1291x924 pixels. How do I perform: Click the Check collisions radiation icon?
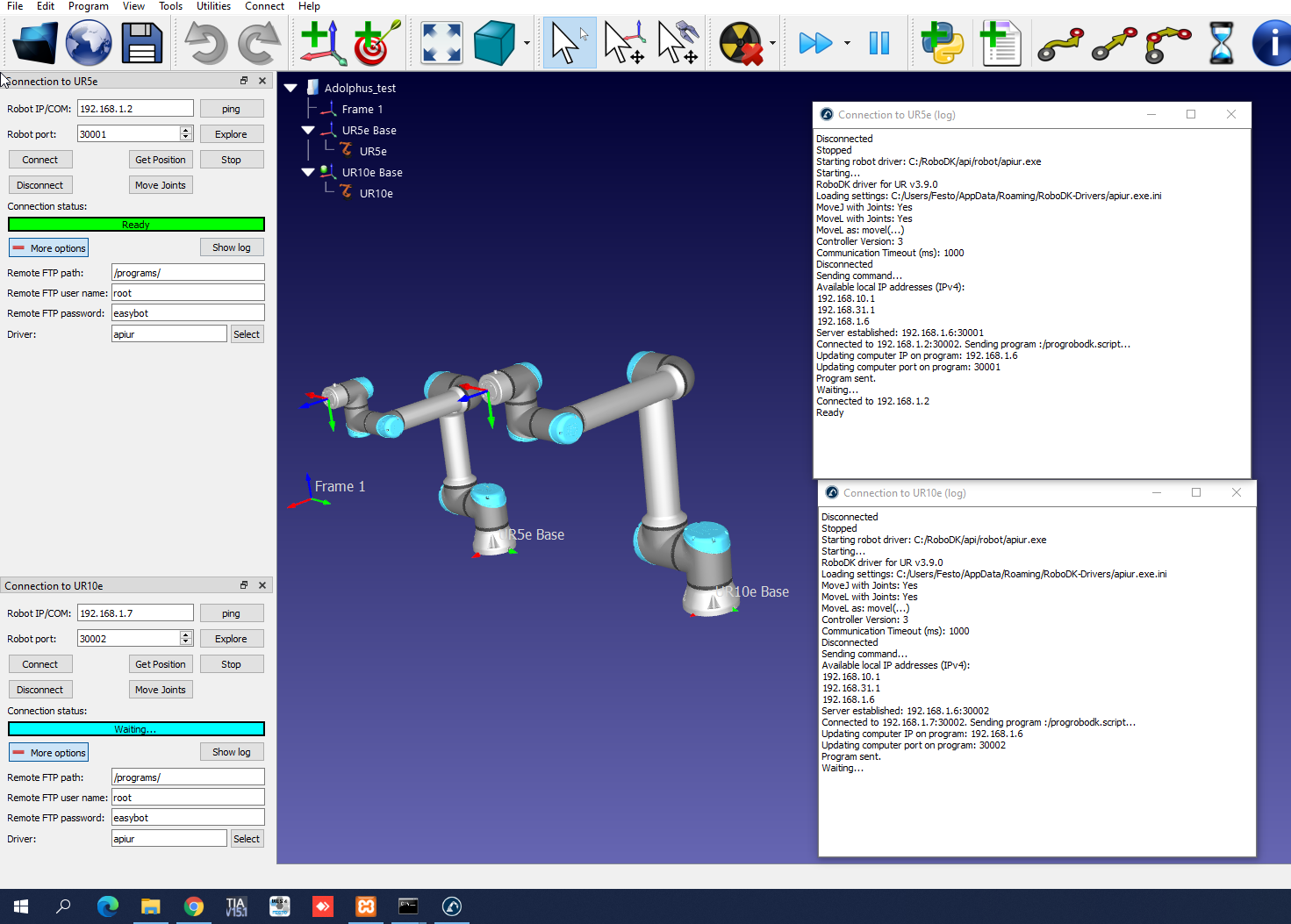point(741,43)
